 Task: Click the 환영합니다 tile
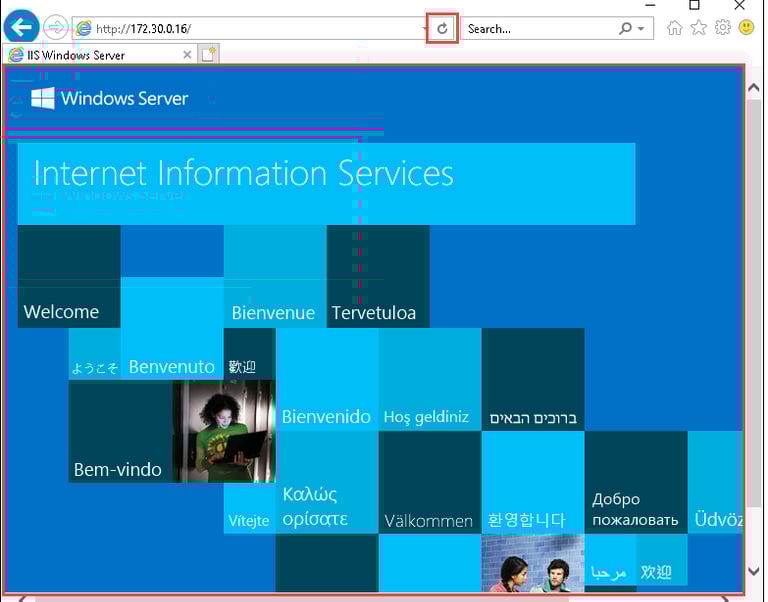click(533, 482)
